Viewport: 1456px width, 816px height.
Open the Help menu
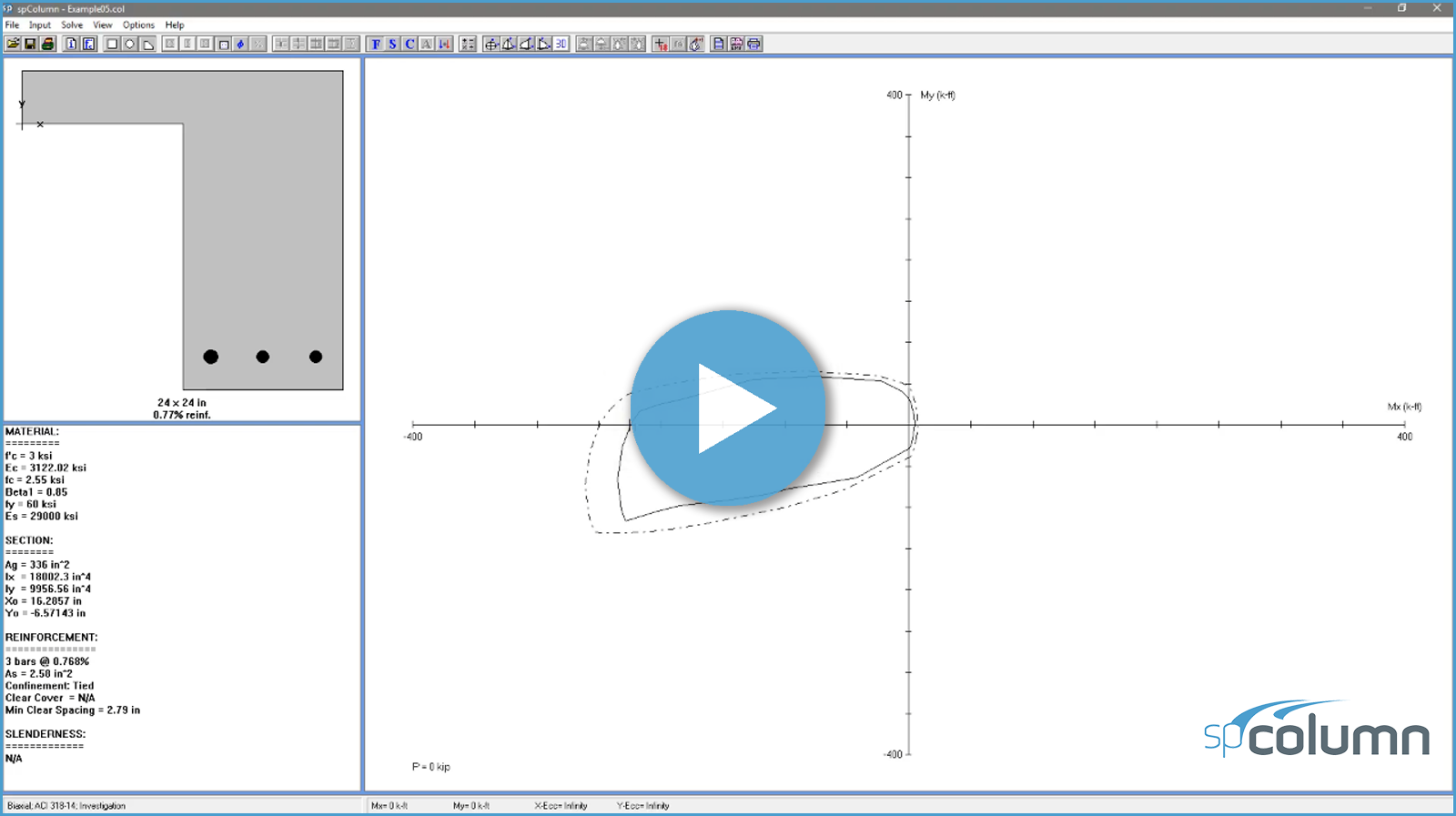(175, 25)
